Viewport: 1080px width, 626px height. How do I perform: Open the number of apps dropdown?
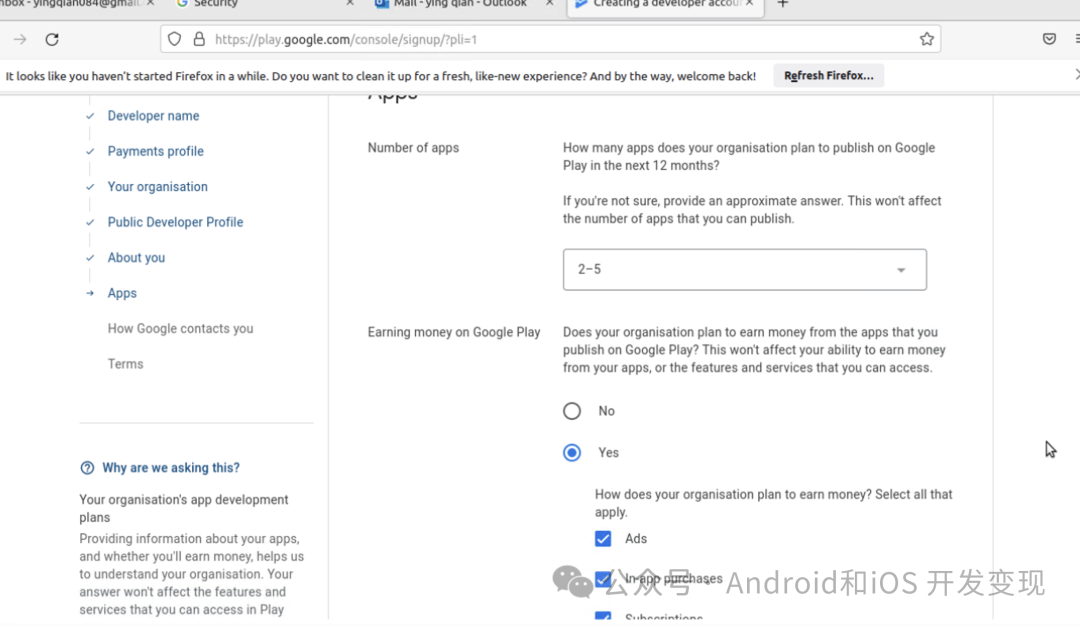(x=745, y=269)
